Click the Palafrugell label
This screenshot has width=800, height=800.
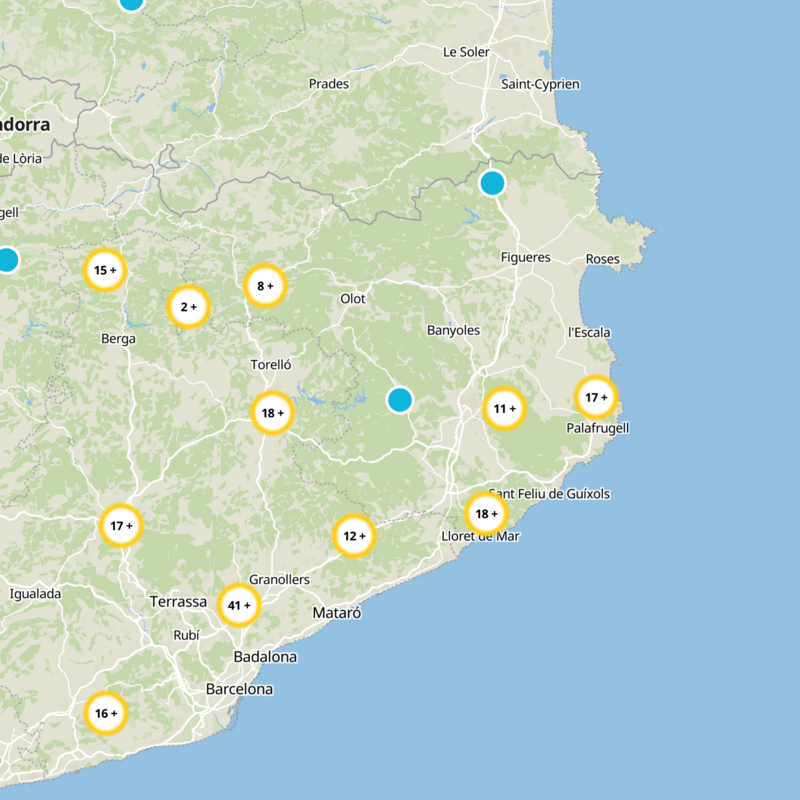coord(597,428)
